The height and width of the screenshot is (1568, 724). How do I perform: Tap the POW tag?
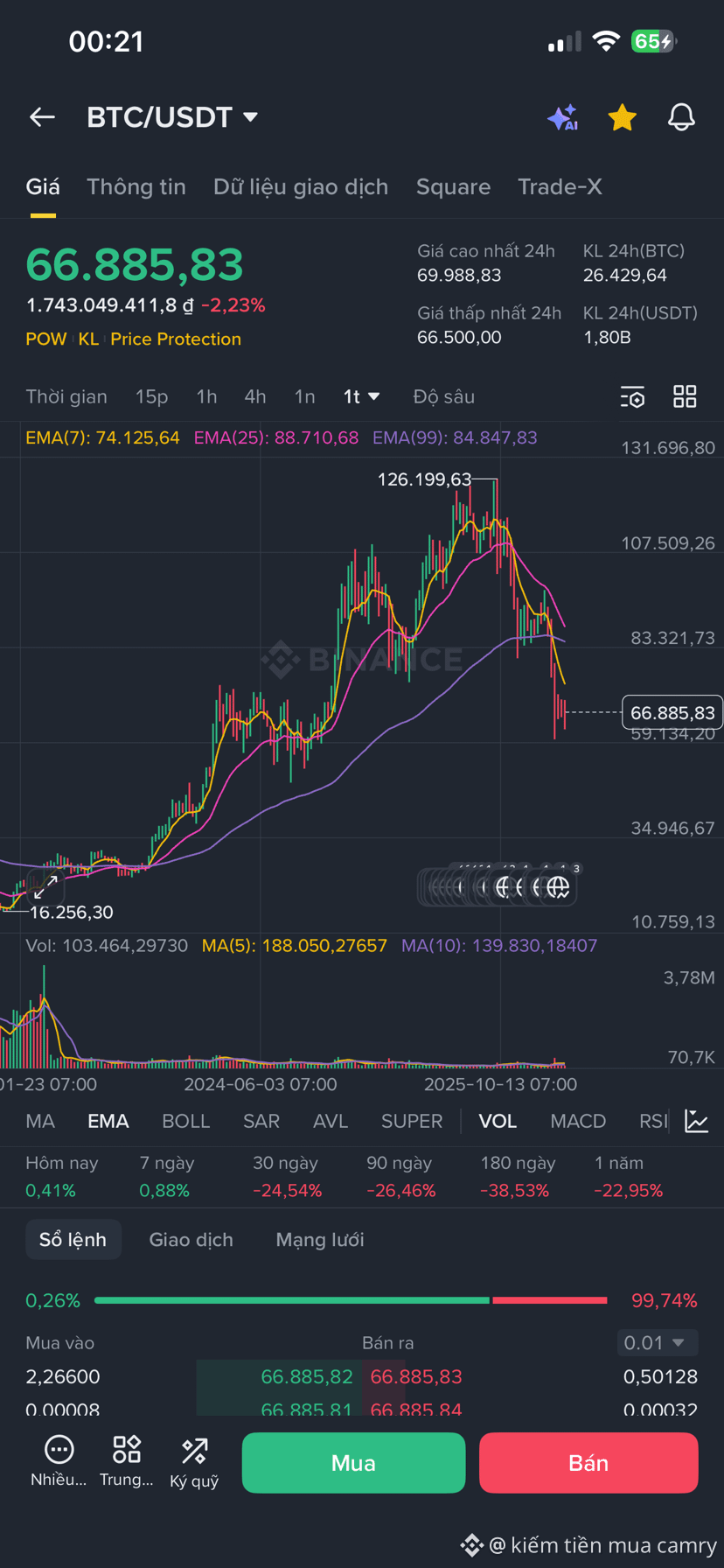pyautogui.click(x=46, y=339)
